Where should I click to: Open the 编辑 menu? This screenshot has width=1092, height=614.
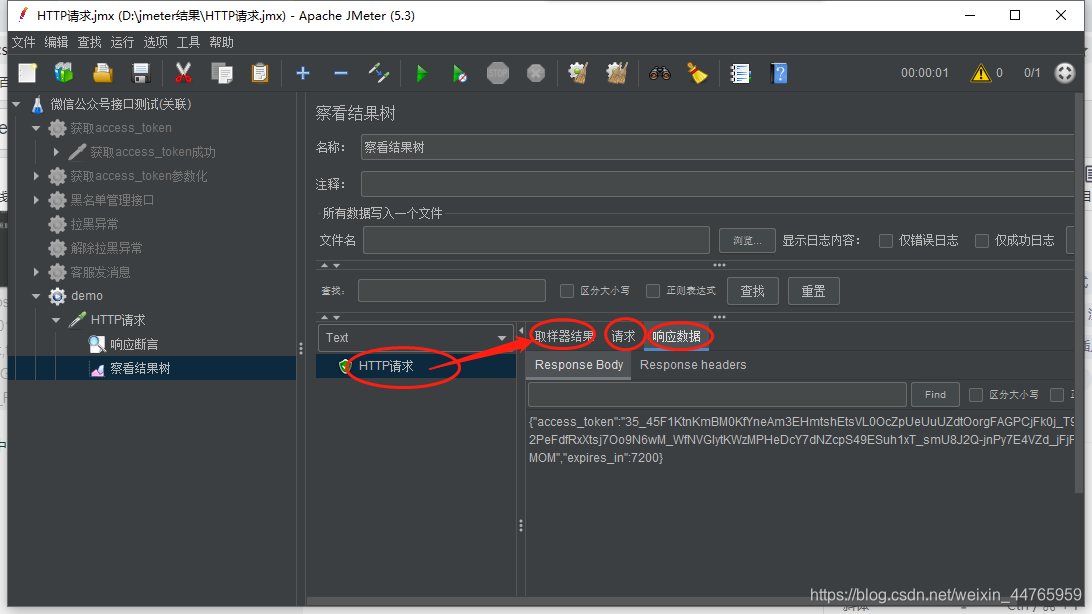click(56, 42)
